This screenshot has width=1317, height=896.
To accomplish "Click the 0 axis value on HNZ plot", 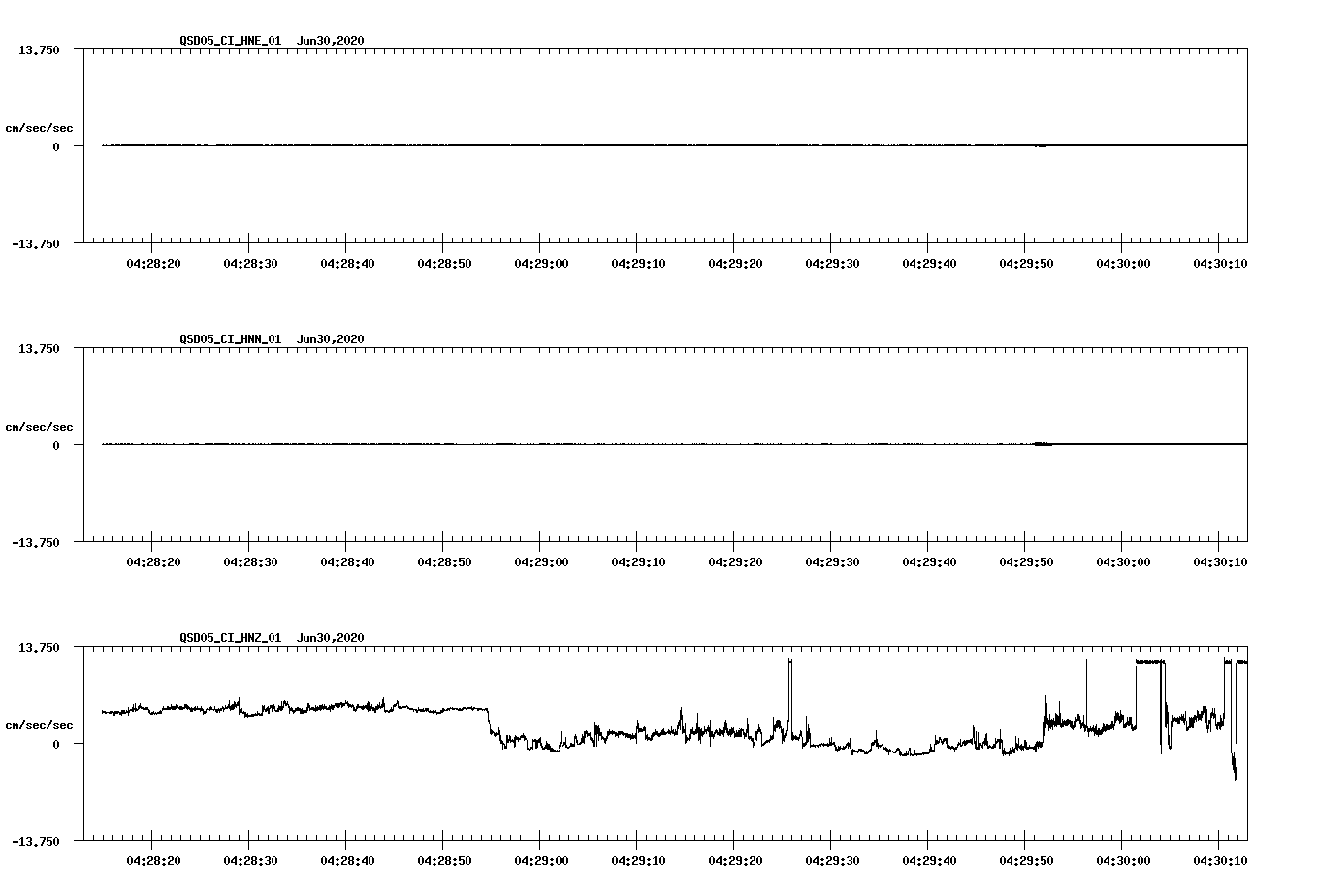I will [x=56, y=745].
